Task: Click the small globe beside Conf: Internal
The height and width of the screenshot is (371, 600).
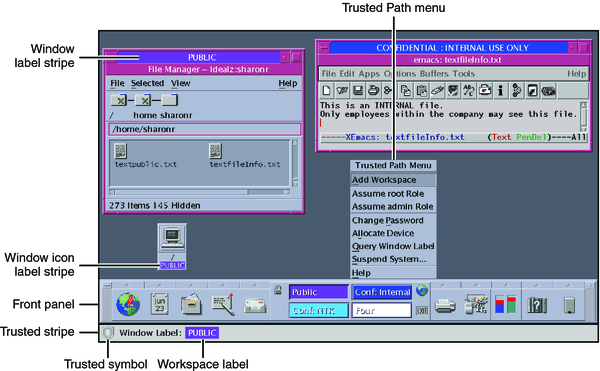Action: (x=422, y=290)
